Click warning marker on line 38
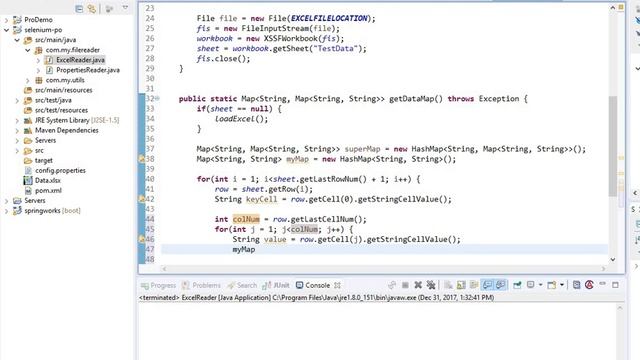Image resolution: width=640 pixels, height=360 pixels. 142,159
